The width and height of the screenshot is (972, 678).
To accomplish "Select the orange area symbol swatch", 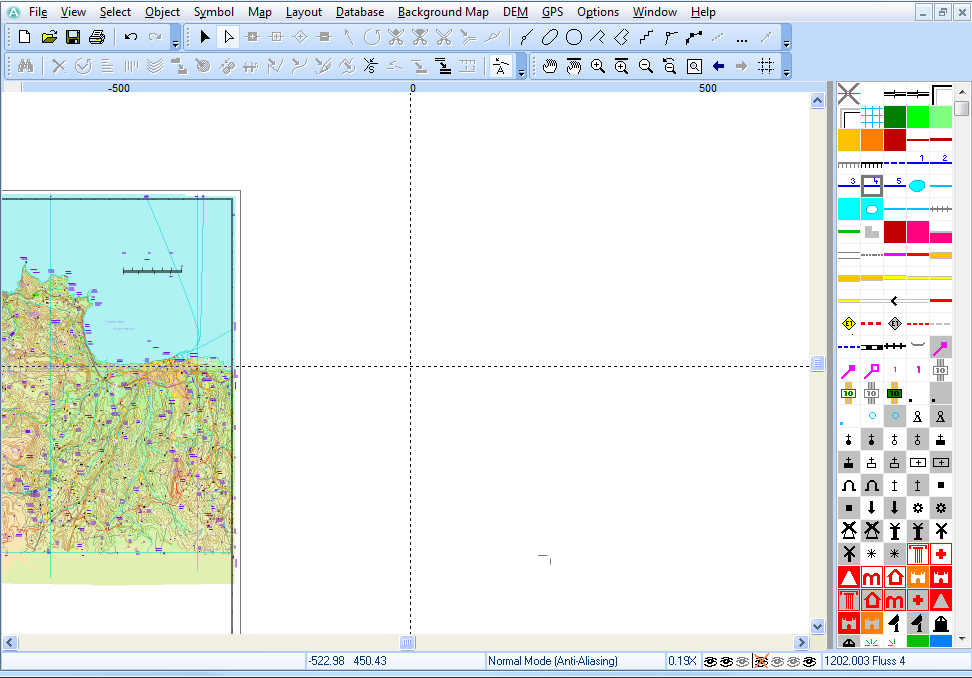I will pos(872,139).
